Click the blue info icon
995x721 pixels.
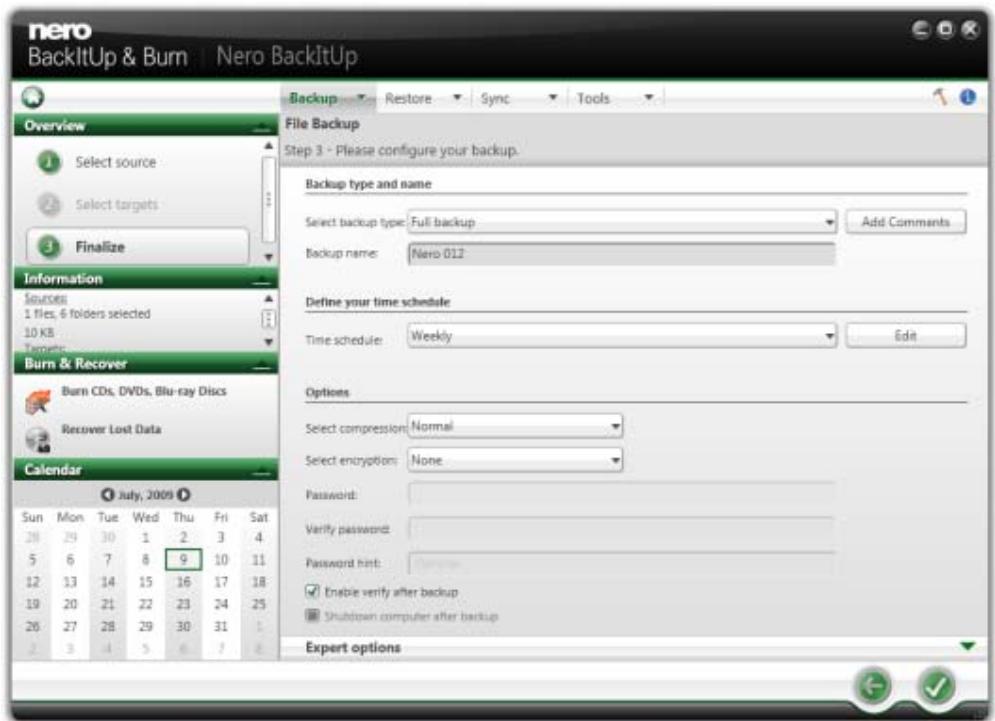968,97
